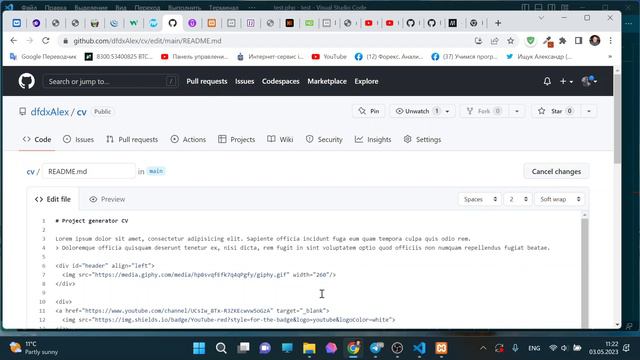The height and width of the screenshot is (360, 640).
Task: Expand the Fork options arrow
Action: (517, 111)
